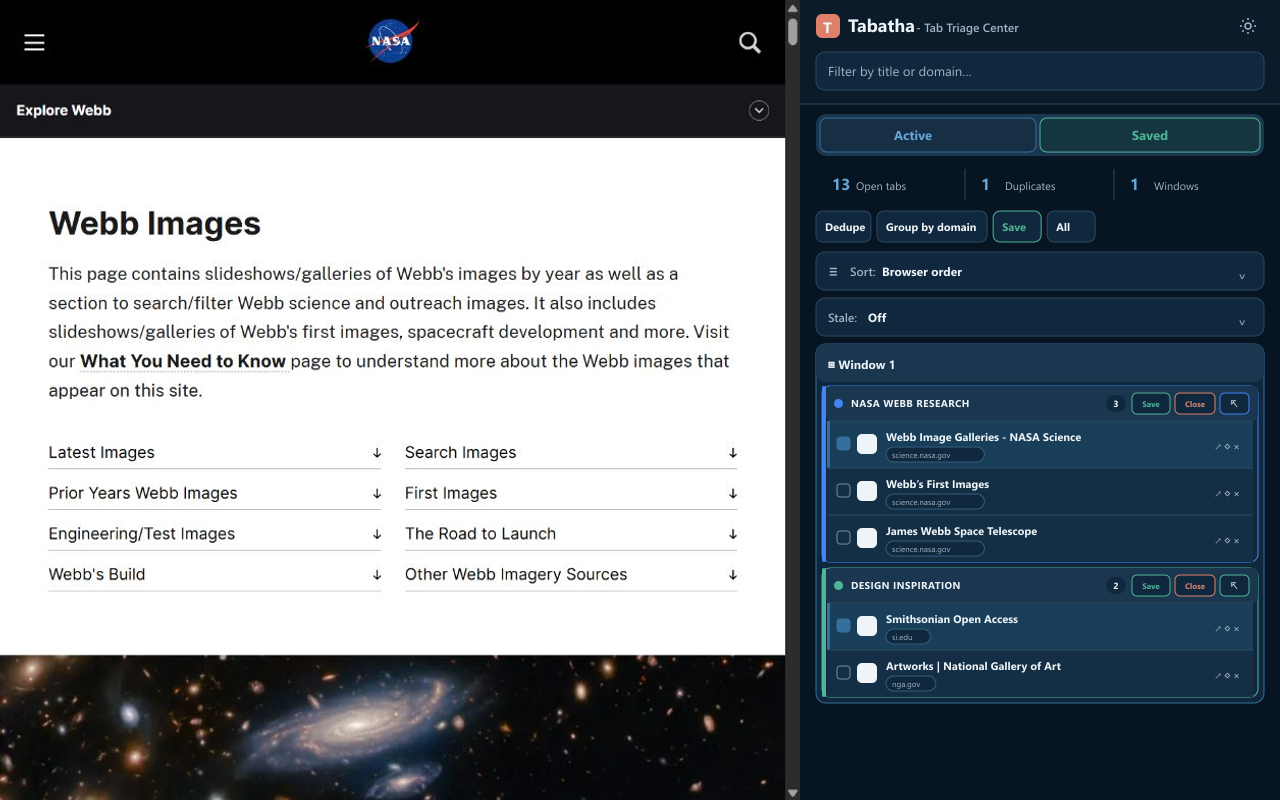Jump to Prior Years Webb Images
This screenshot has width=1280, height=800.
(x=215, y=494)
